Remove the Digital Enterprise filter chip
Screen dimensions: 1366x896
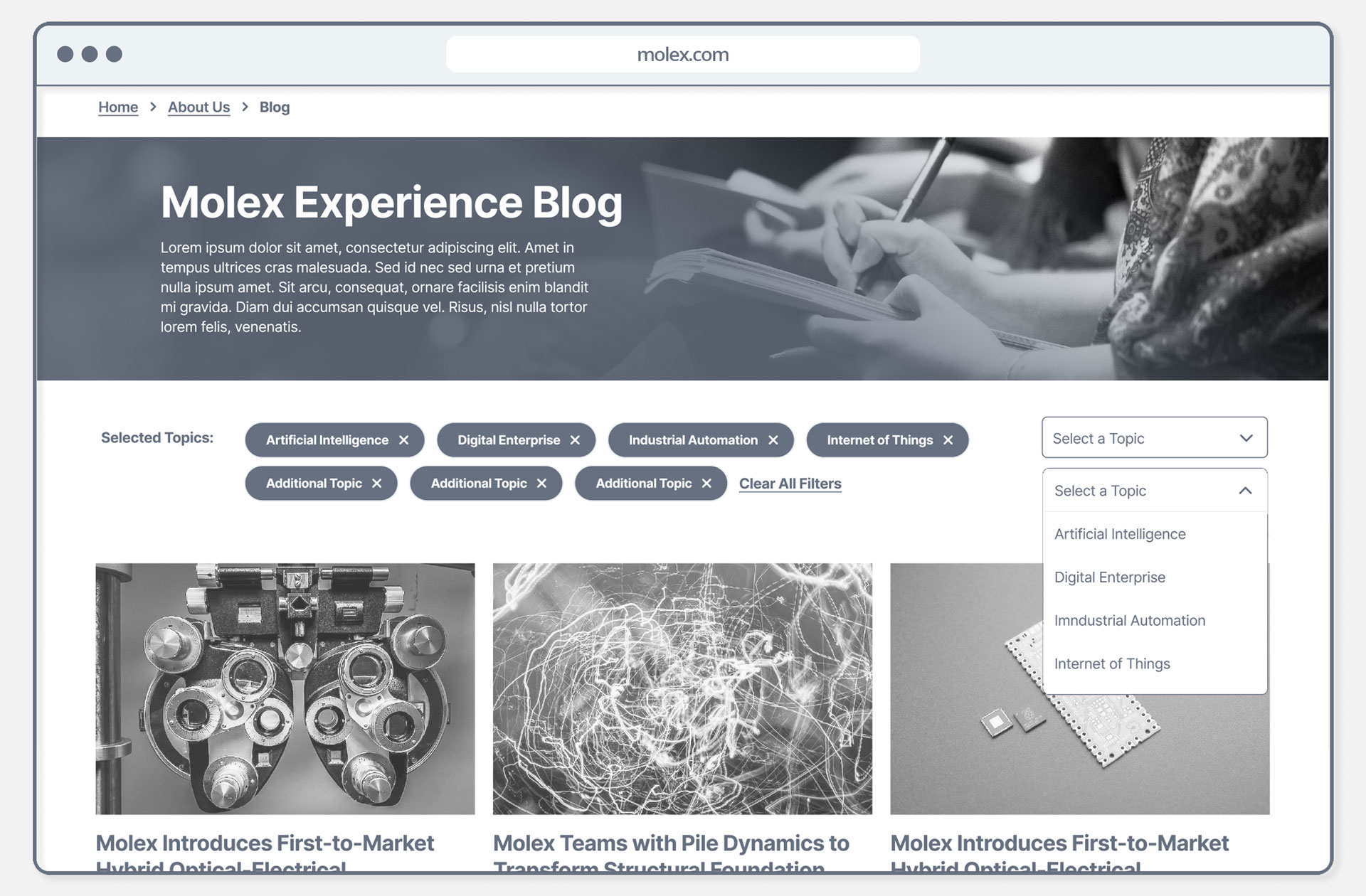(x=575, y=440)
